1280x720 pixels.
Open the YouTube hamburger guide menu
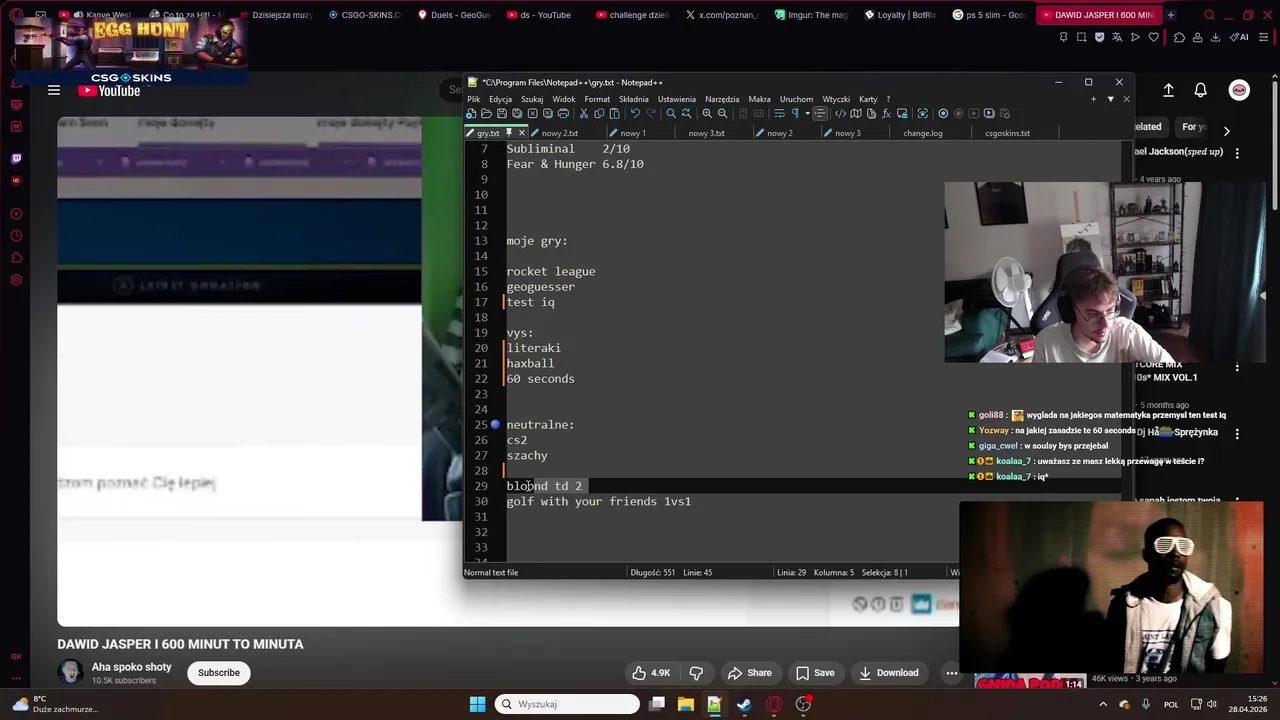click(x=54, y=90)
